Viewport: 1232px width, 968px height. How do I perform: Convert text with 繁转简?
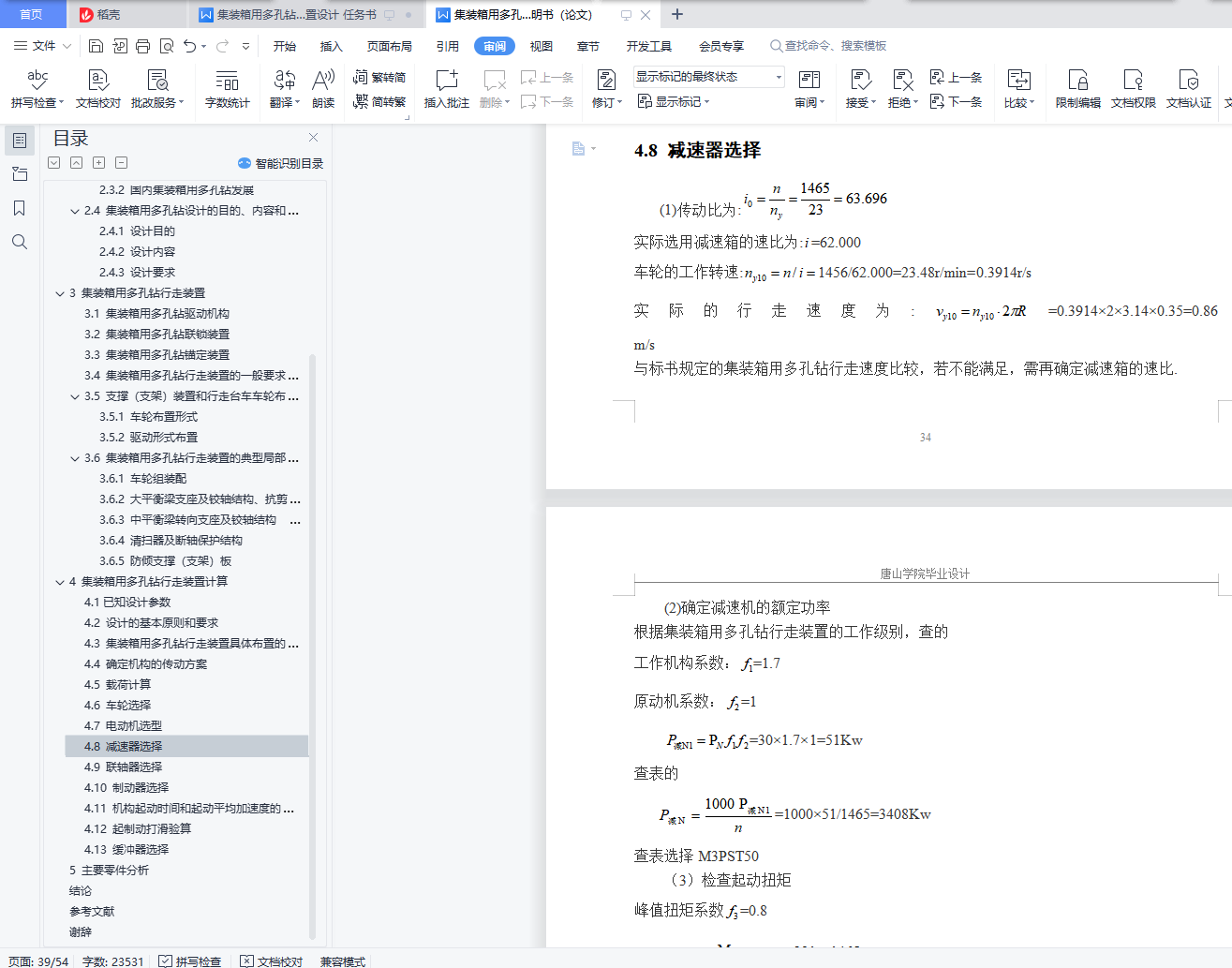pyautogui.click(x=379, y=77)
